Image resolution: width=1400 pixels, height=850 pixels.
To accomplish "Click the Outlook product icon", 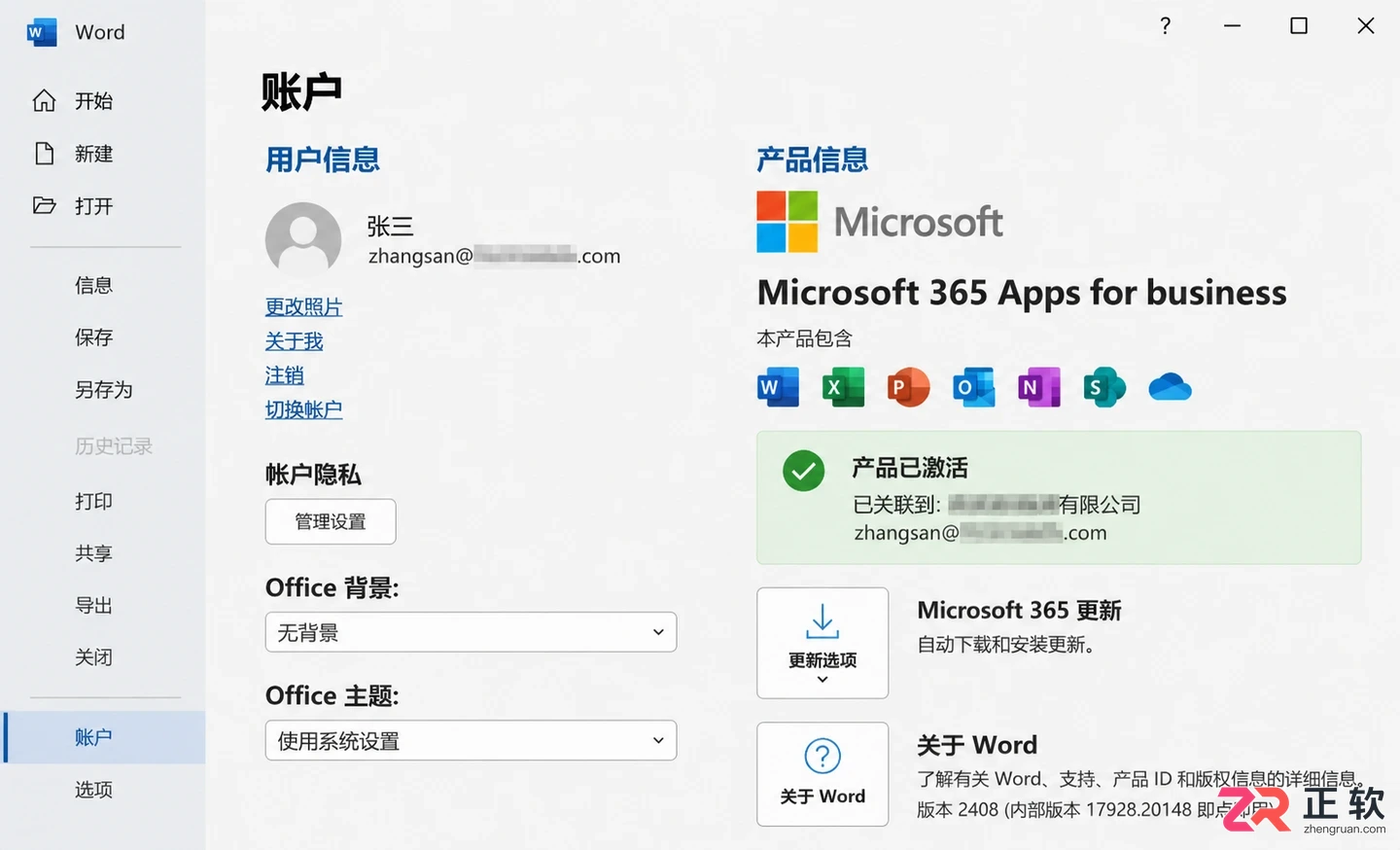I will click(974, 387).
